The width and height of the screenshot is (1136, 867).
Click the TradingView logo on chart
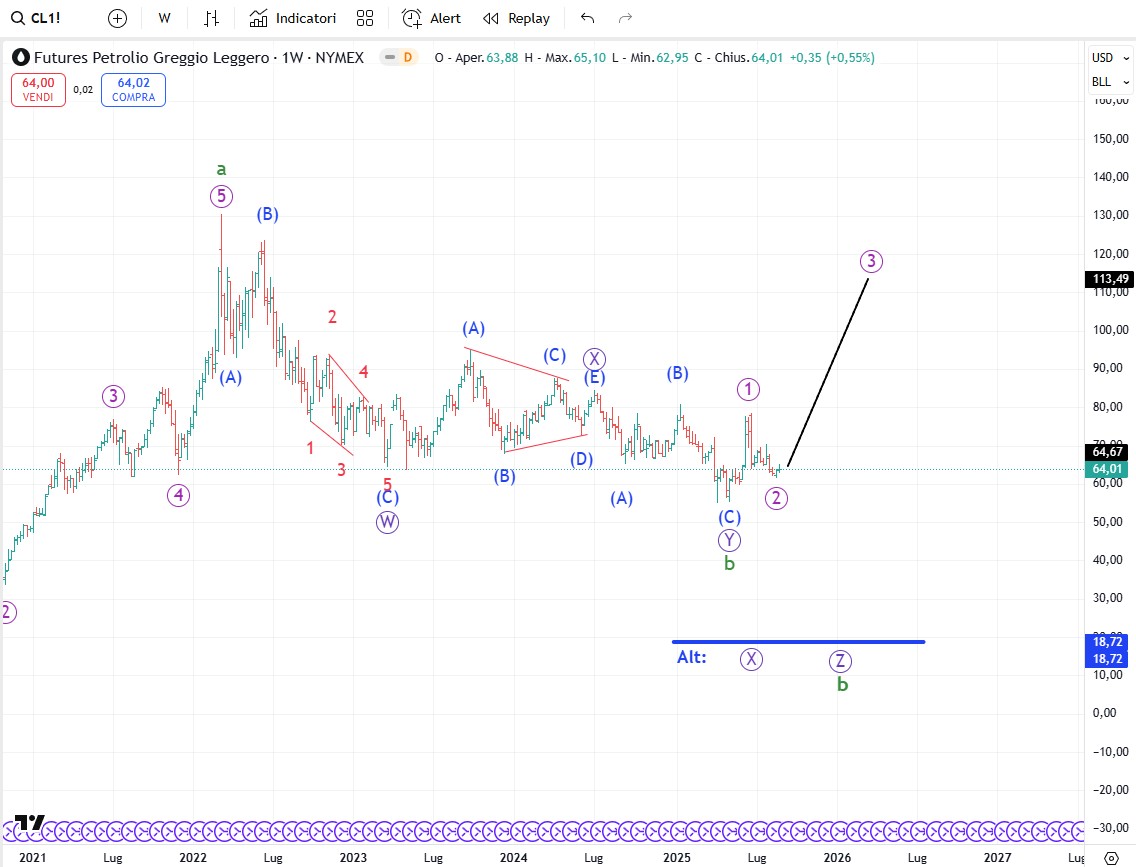click(30, 822)
